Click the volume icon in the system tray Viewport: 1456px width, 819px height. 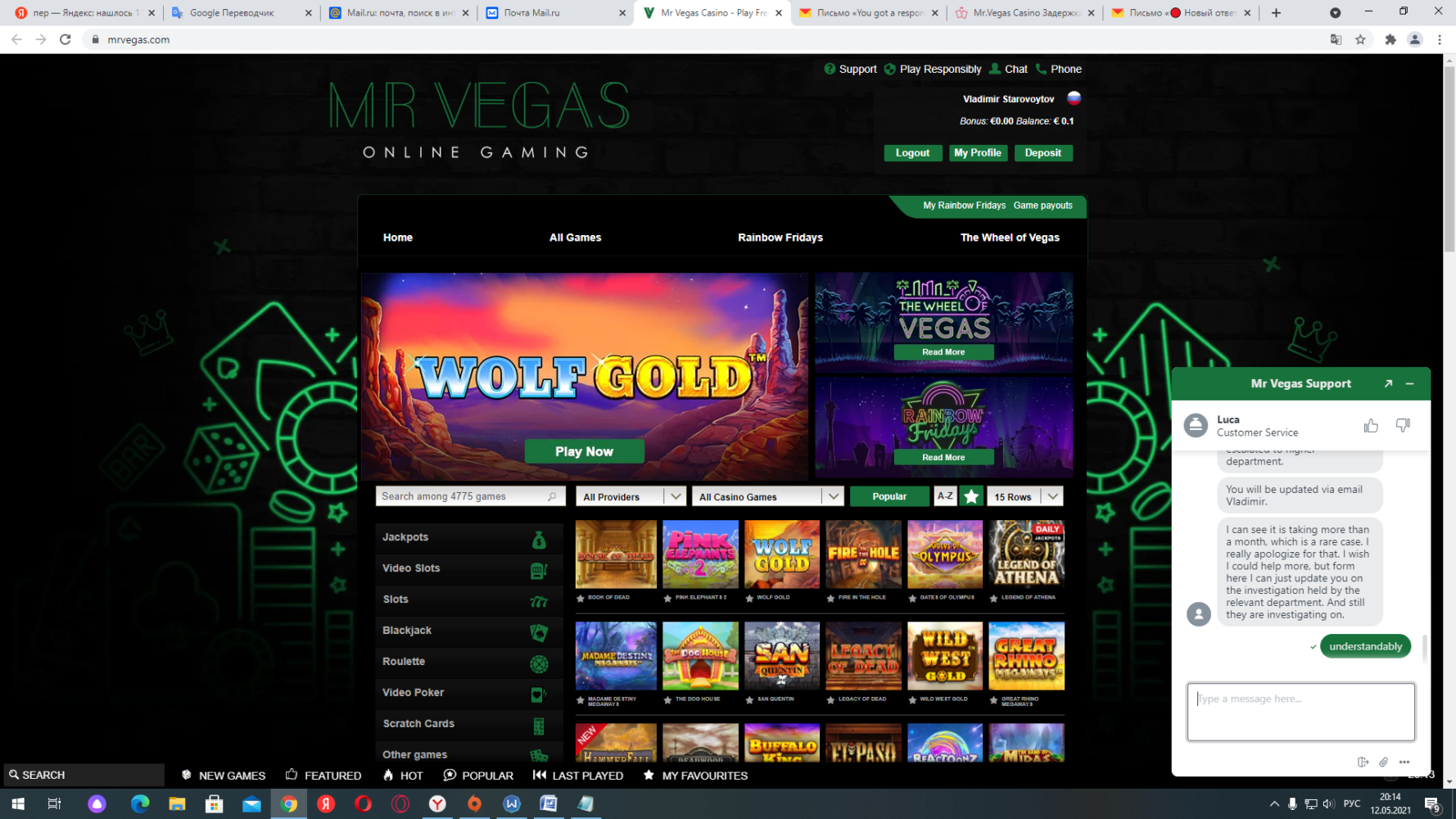tap(1328, 804)
